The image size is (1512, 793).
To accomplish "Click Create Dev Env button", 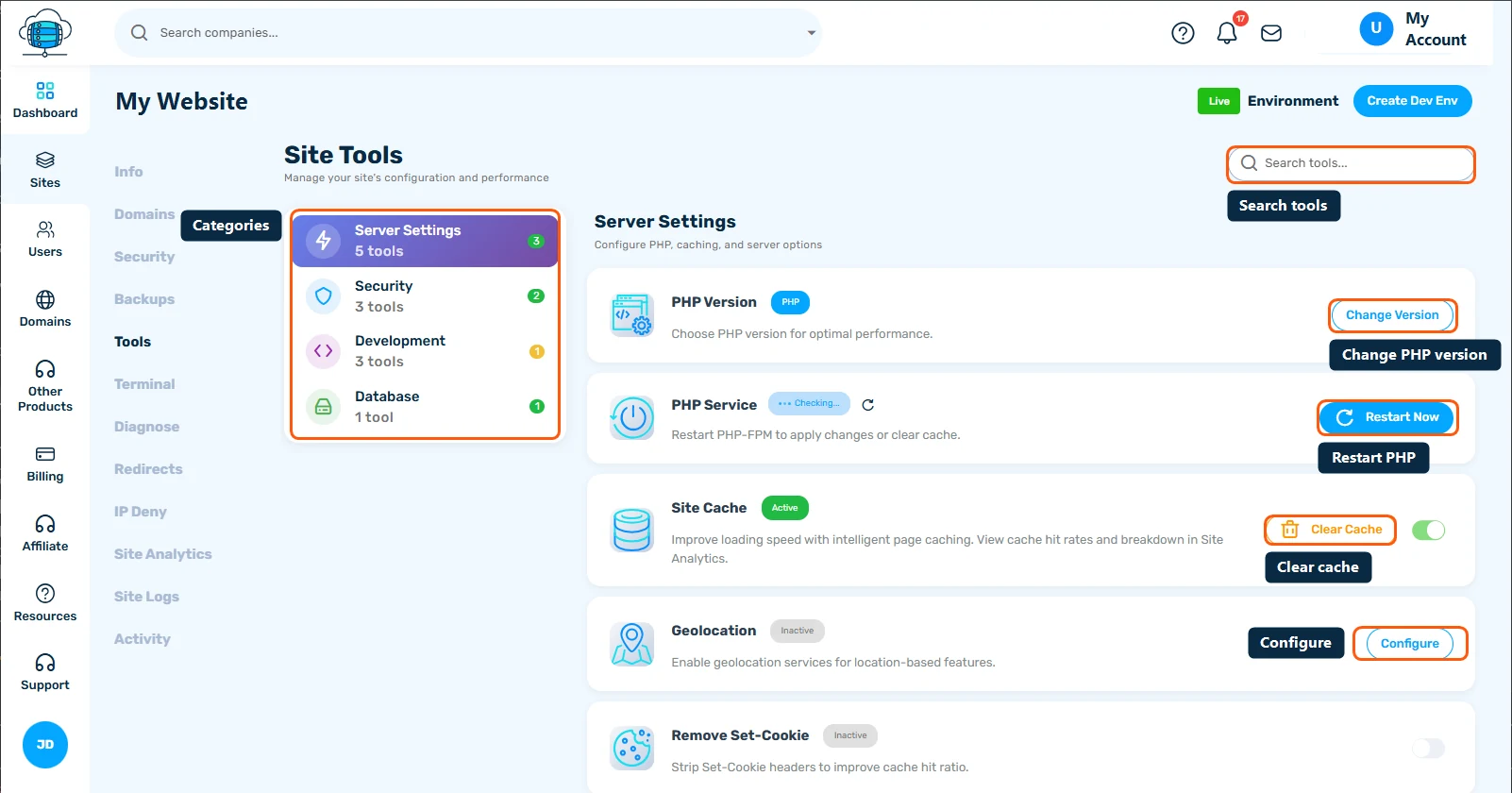I will (x=1412, y=101).
